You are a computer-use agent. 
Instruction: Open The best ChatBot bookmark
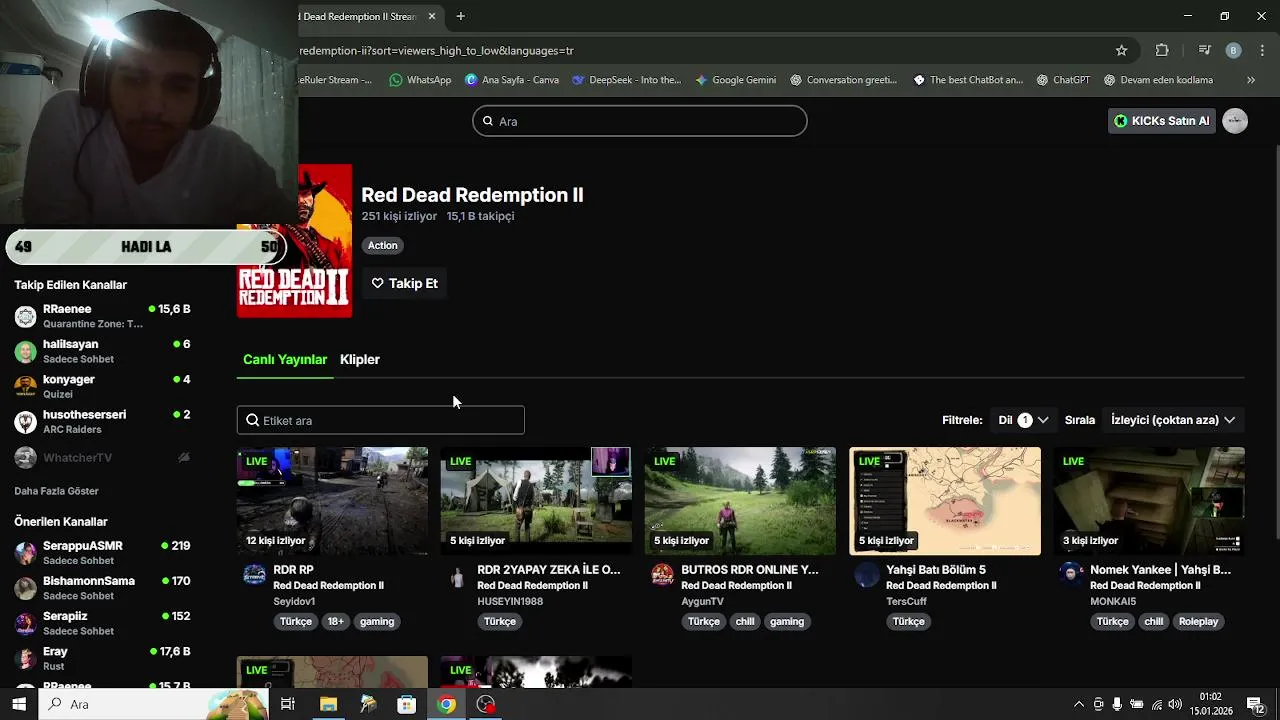(968, 80)
